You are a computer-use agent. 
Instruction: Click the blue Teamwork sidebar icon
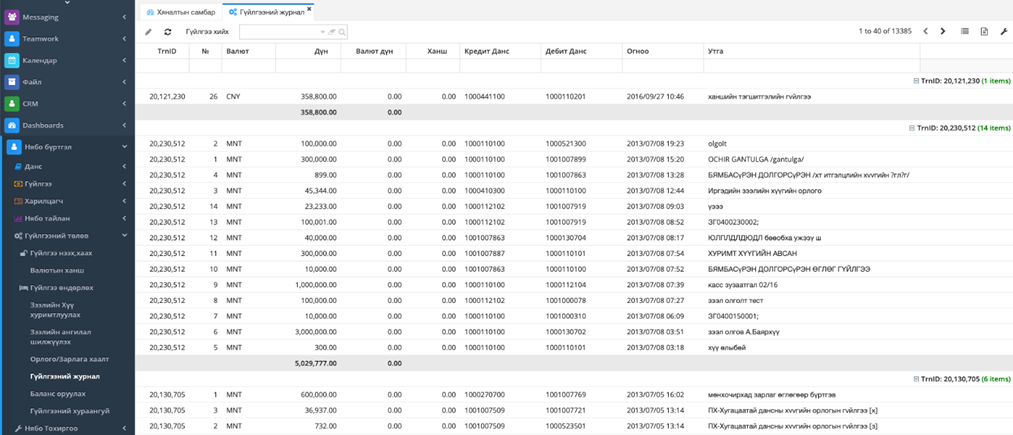12,39
